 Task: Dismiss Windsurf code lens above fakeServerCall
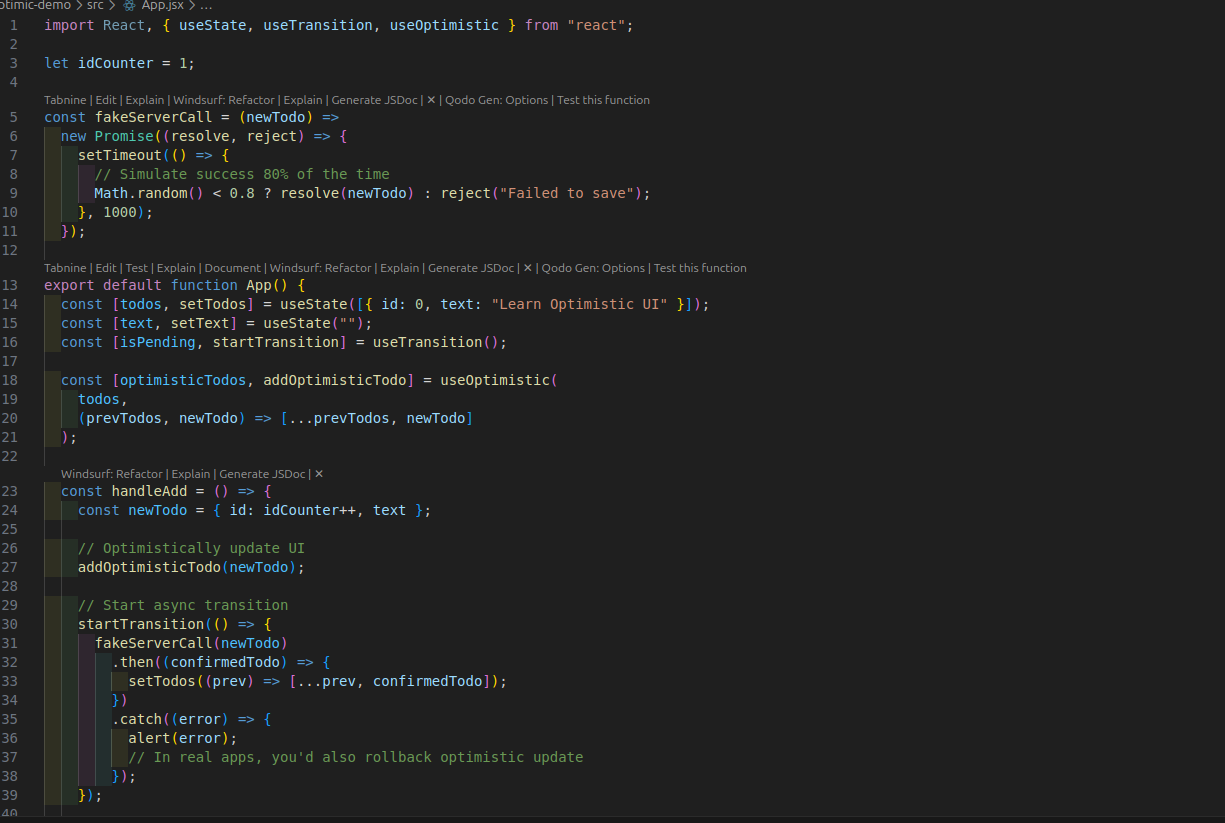(x=431, y=100)
